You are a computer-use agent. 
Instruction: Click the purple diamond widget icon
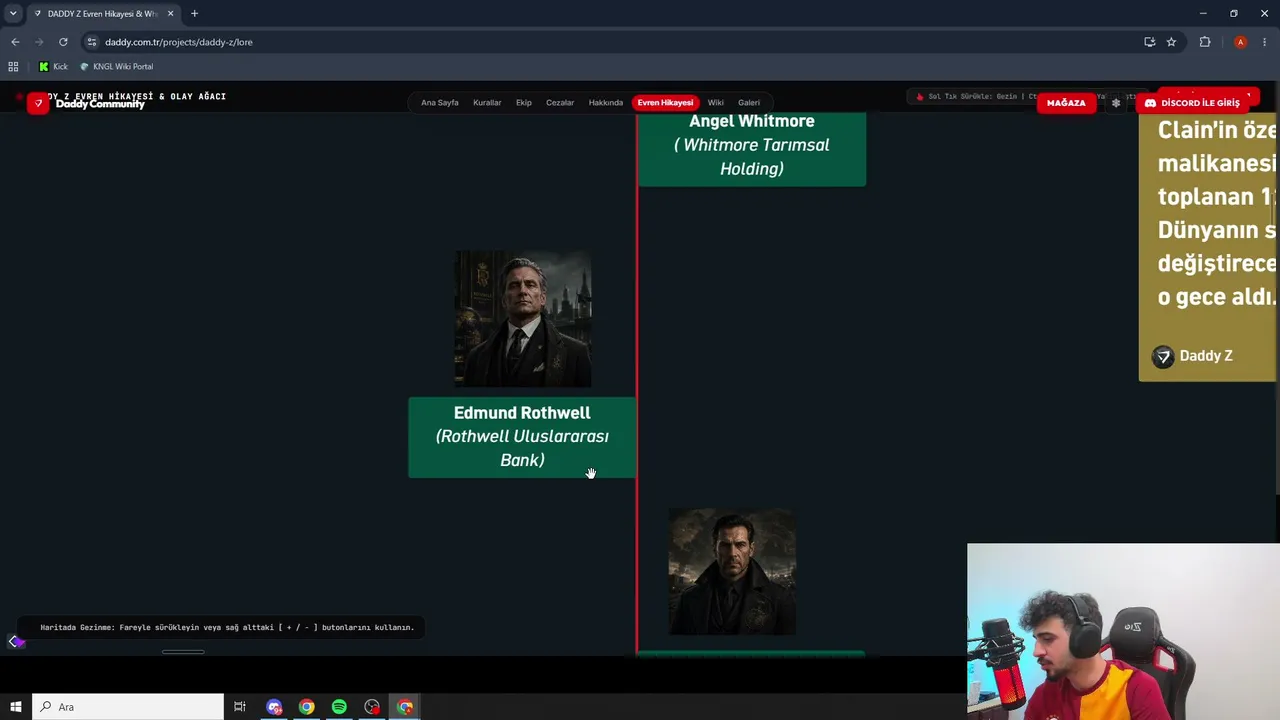(14, 642)
